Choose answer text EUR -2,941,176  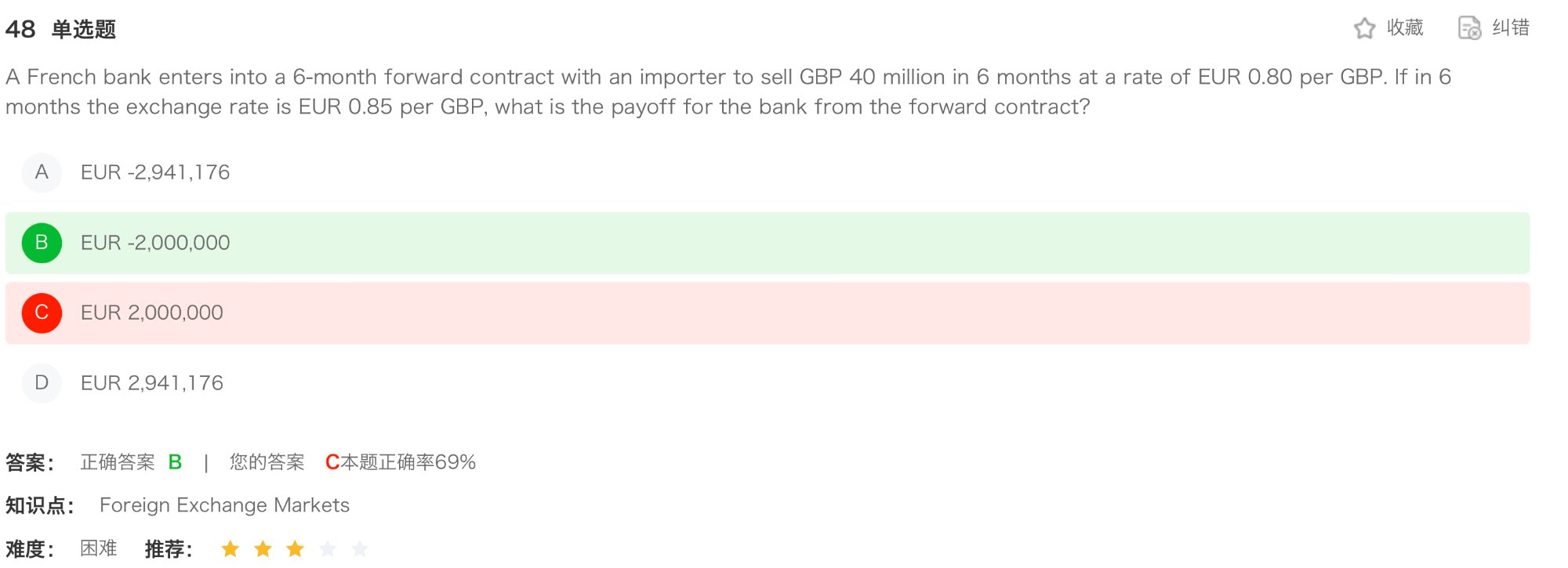(155, 172)
